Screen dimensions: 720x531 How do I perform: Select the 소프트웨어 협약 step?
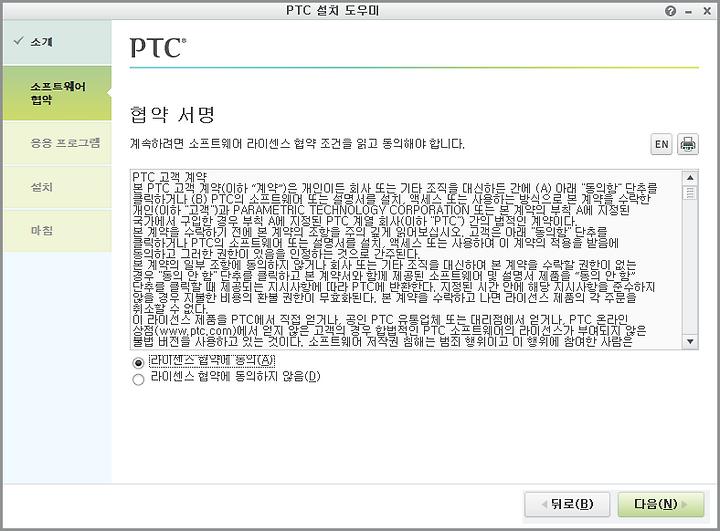57,93
